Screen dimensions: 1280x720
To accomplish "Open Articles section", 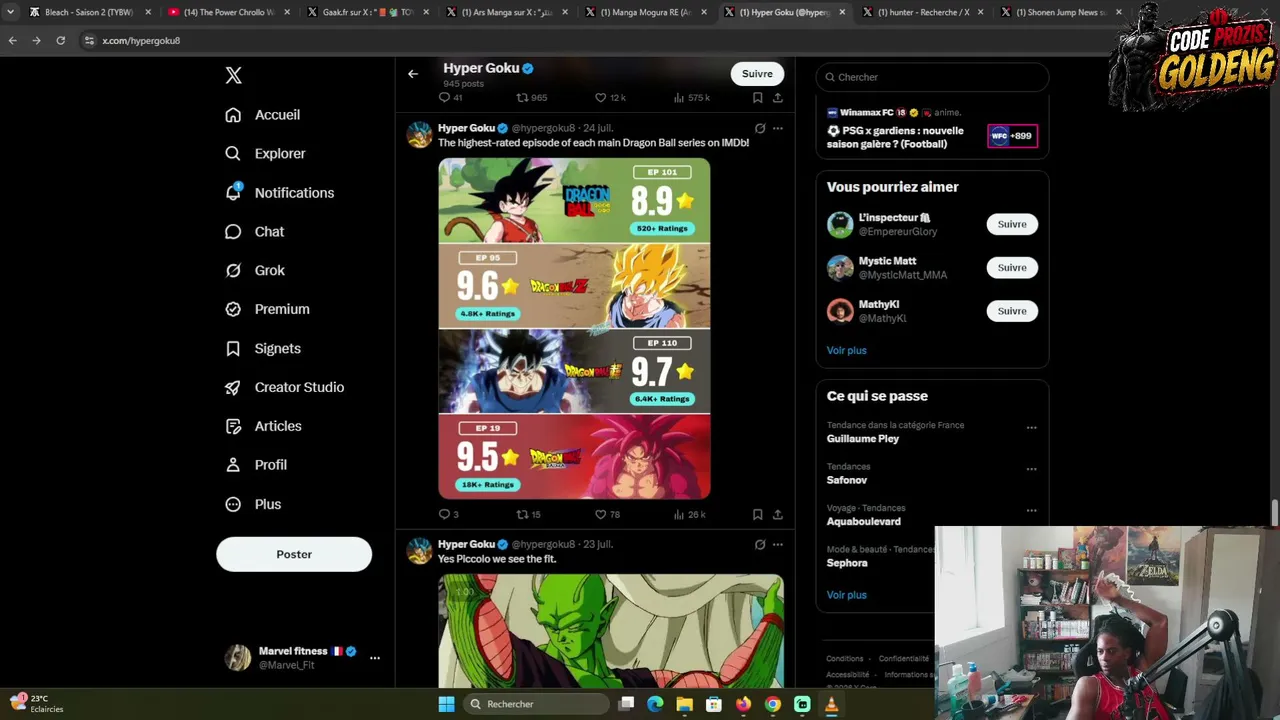I will (264, 426).
